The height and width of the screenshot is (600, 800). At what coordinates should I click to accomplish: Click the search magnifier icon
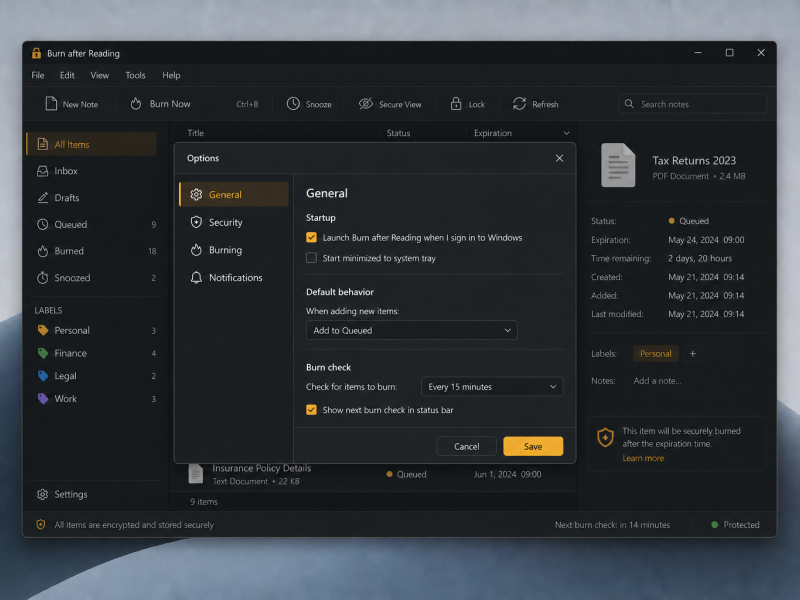629,104
